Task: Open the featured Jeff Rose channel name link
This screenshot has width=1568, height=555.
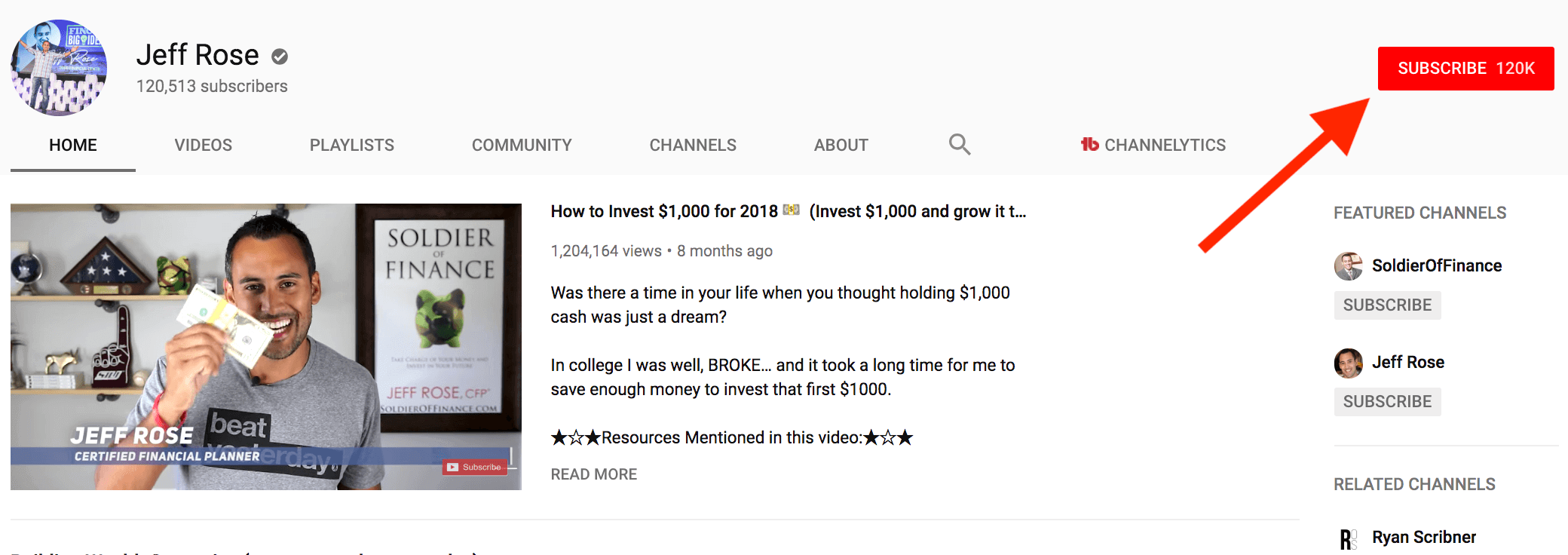Action: pos(1408,363)
